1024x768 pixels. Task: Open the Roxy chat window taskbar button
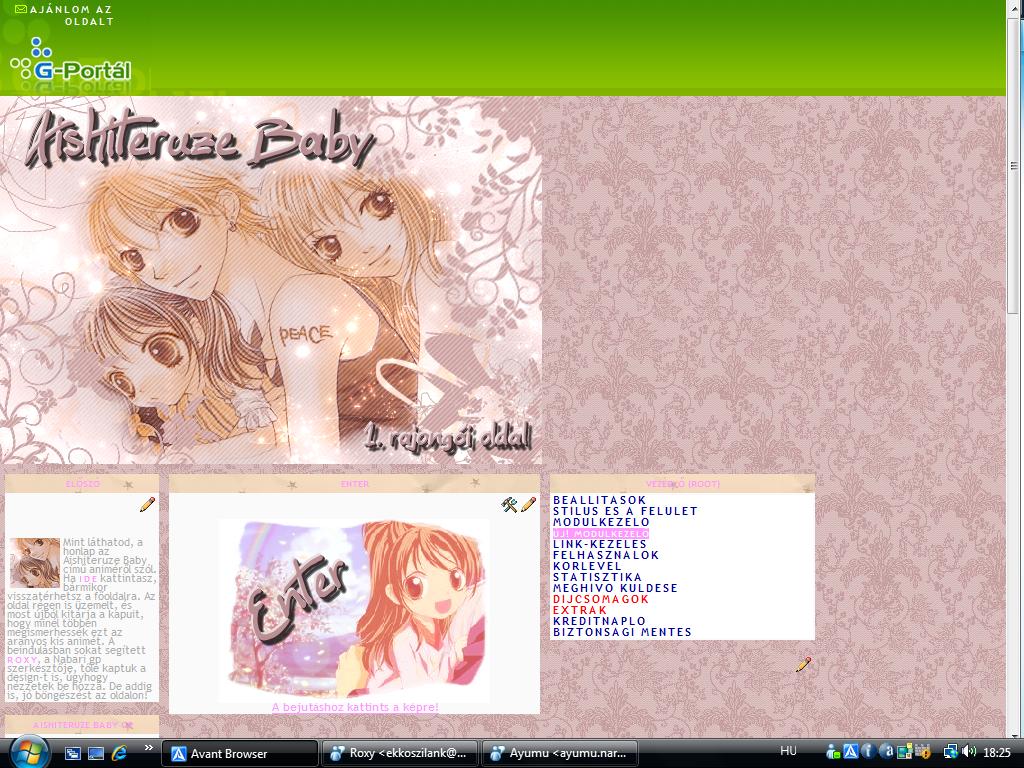400,754
